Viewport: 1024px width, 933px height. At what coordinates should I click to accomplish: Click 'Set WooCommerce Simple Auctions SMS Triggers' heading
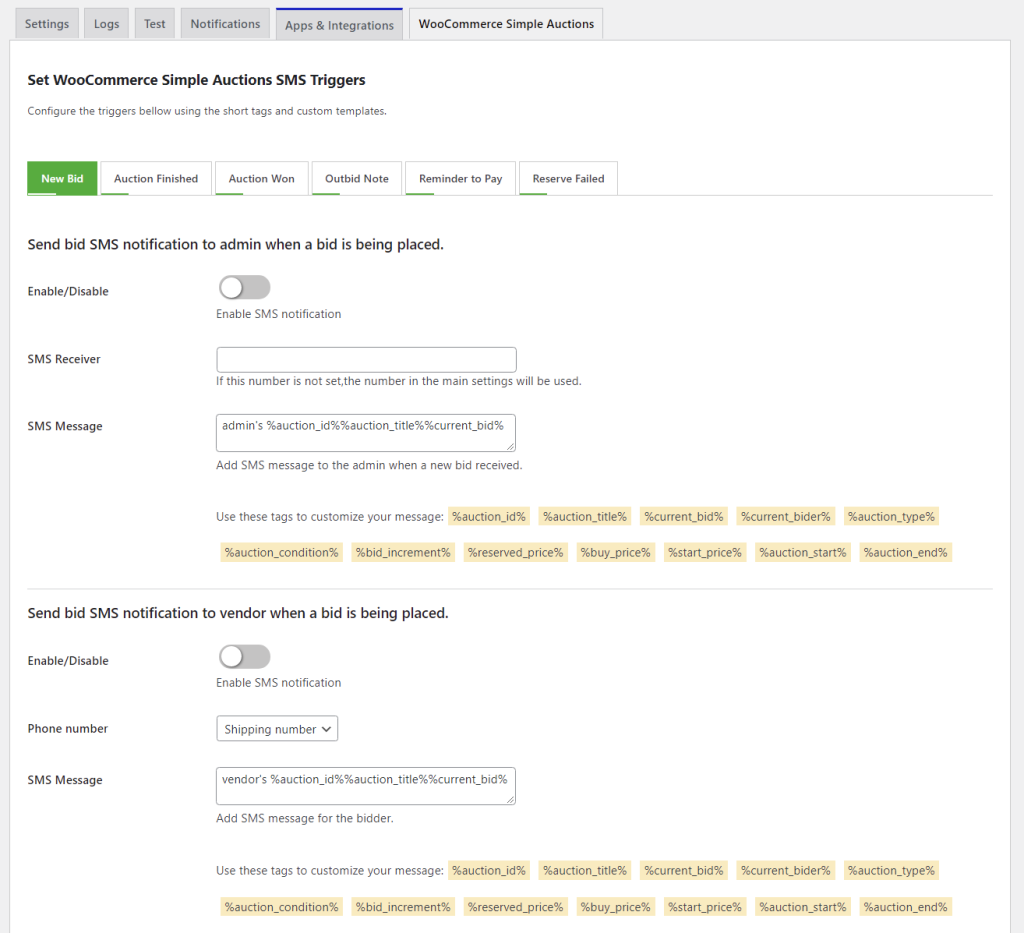tap(197, 80)
